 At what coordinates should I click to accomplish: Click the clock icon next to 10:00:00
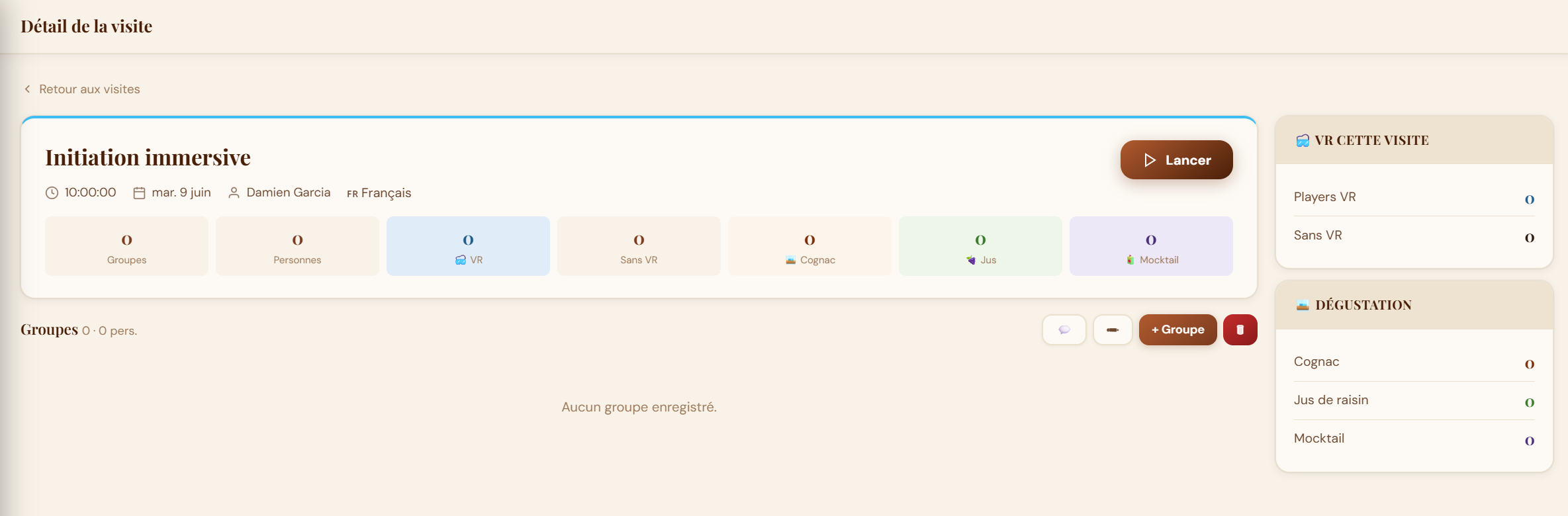[52, 193]
